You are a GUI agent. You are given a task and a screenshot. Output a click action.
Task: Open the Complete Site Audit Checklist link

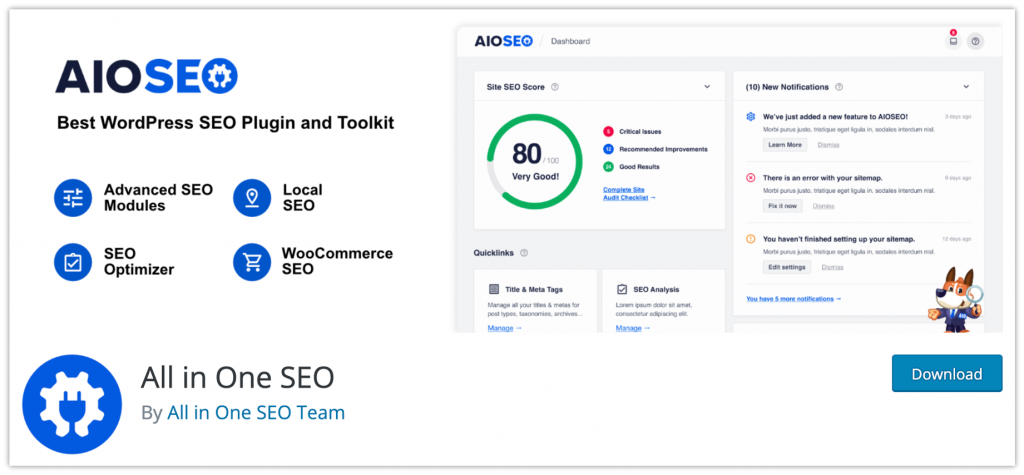click(629, 193)
